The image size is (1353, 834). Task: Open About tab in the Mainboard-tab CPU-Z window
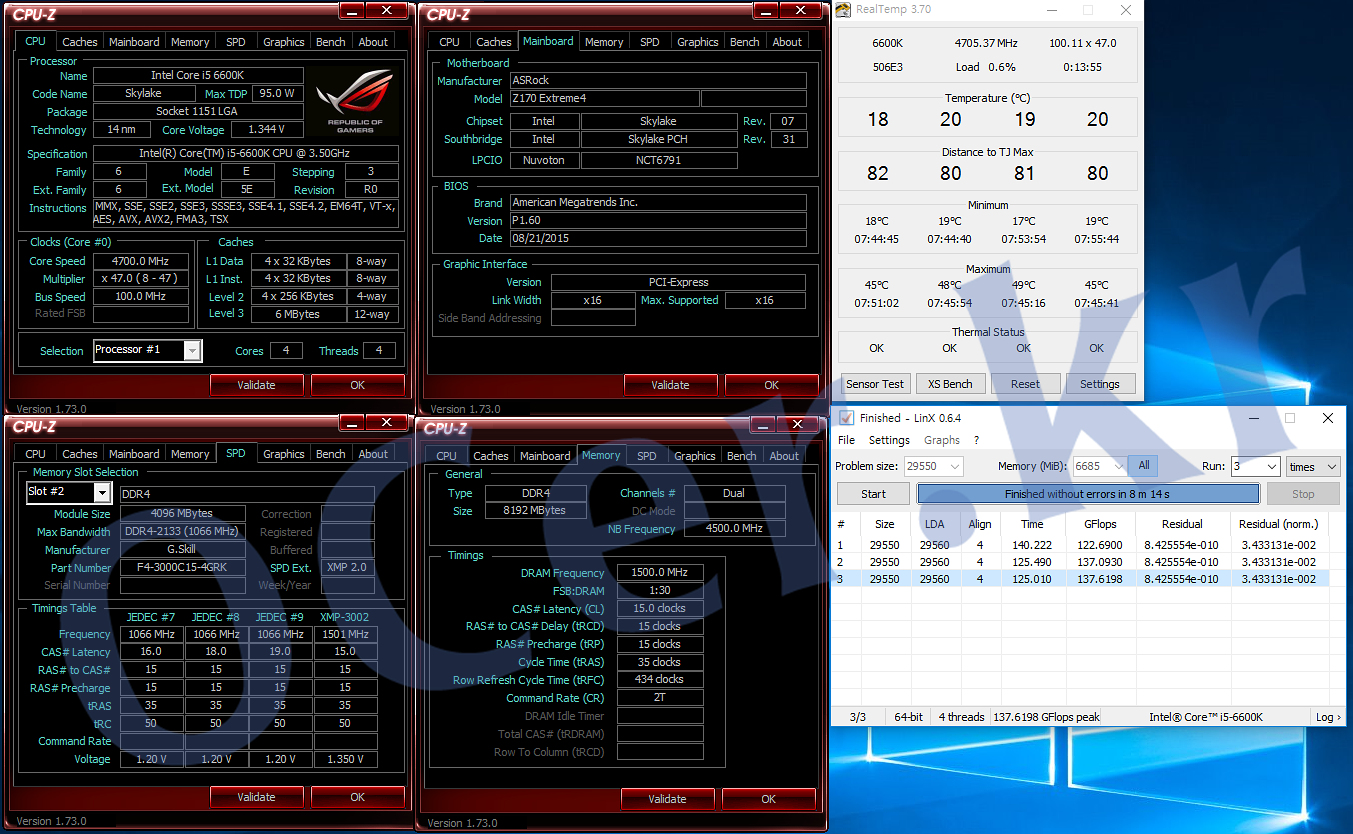tap(787, 42)
